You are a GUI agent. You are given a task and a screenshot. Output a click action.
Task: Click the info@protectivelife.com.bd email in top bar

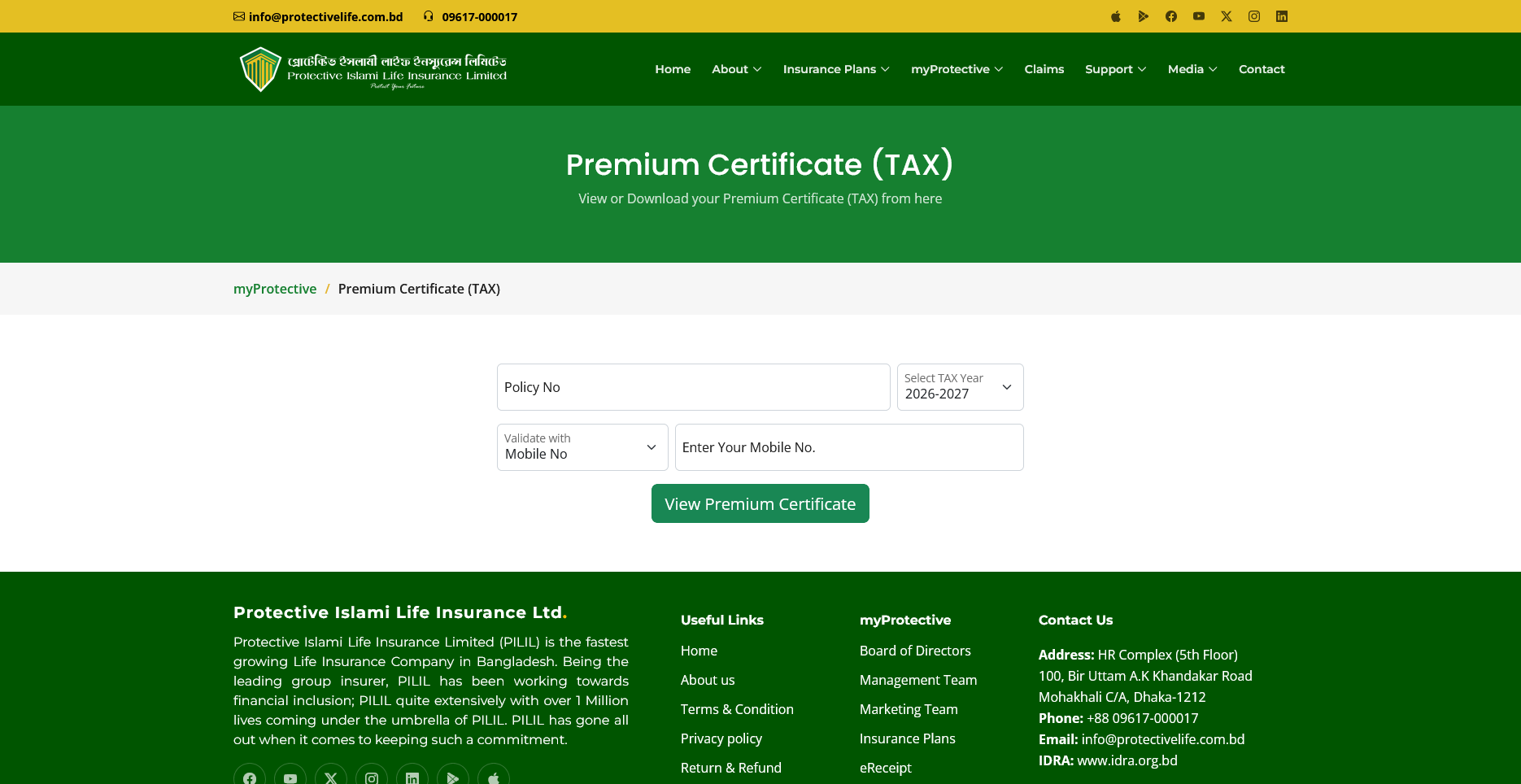pos(326,16)
